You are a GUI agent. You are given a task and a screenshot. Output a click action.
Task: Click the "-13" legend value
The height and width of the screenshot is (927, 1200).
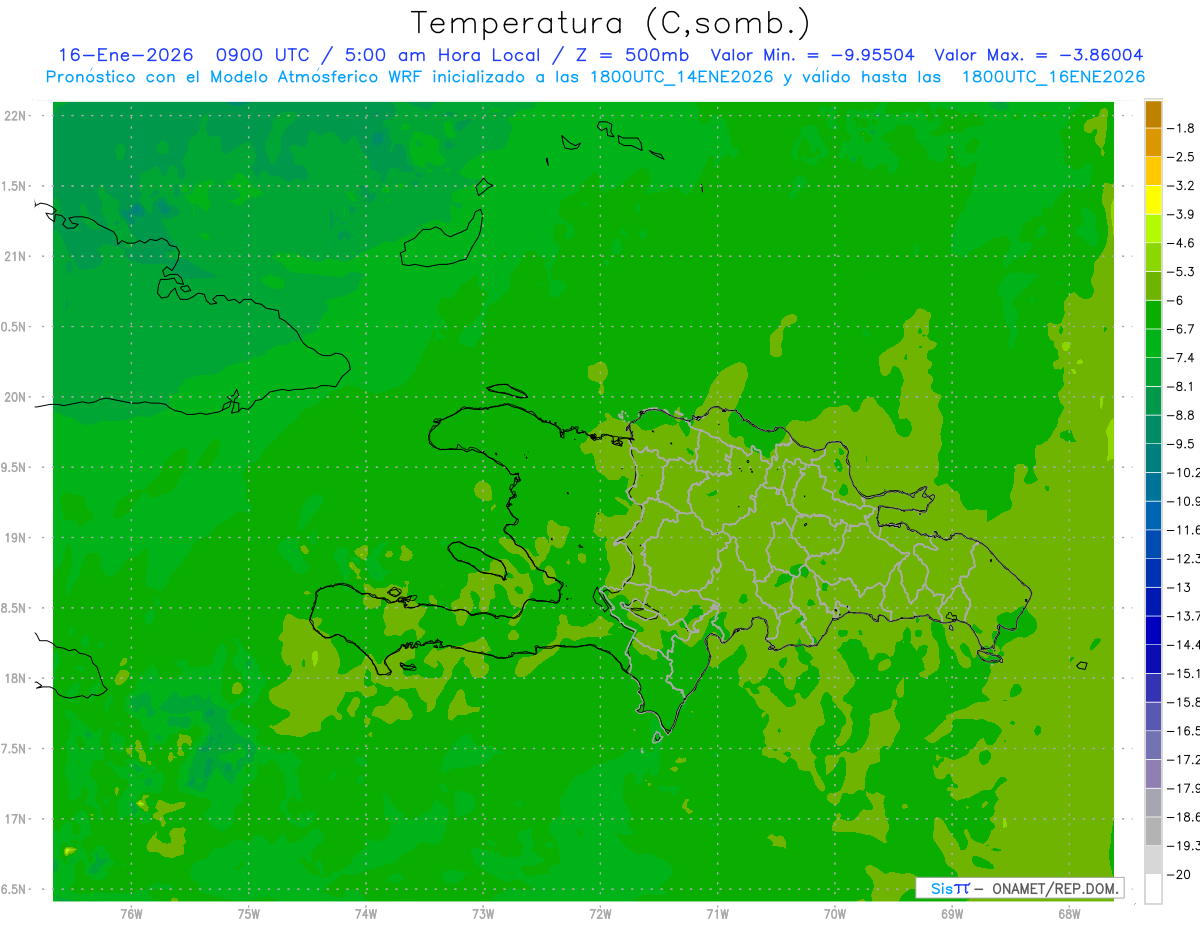(1180, 587)
